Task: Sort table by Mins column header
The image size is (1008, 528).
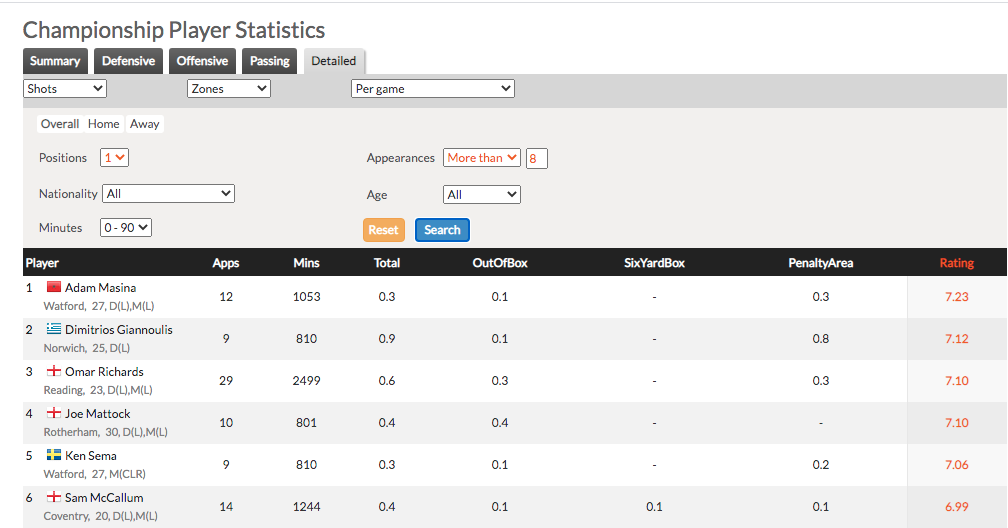Action: click(306, 263)
